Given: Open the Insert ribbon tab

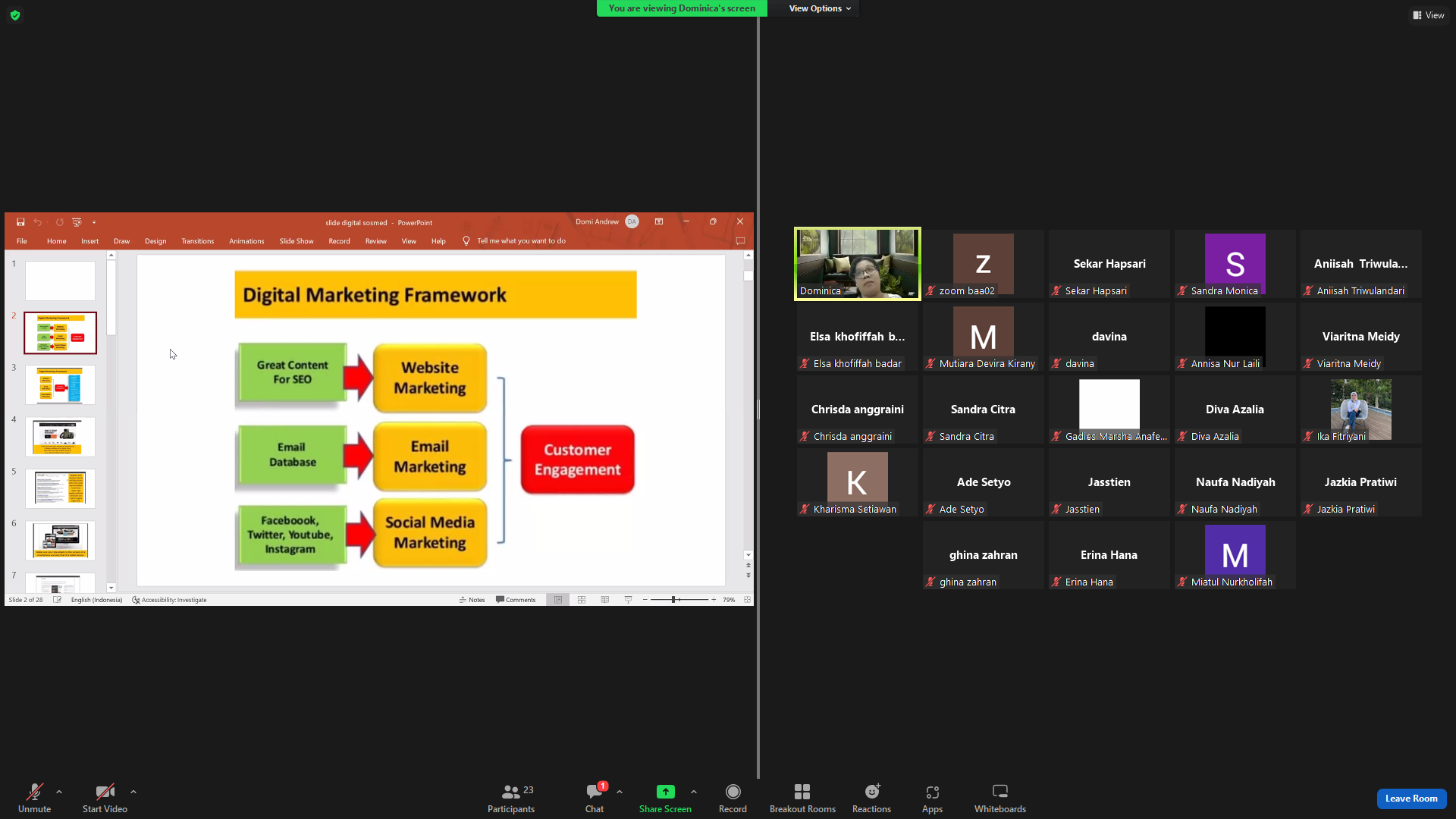Looking at the screenshot, I should pyautogui.click(x=89, y=241).
